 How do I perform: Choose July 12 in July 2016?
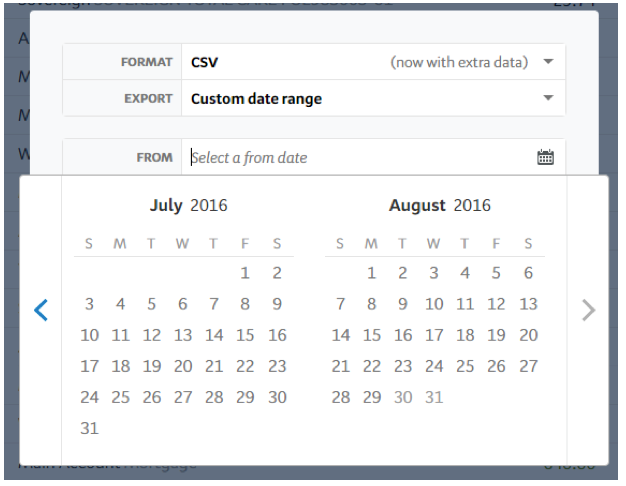pyautogui.click(x=152, y=335)
